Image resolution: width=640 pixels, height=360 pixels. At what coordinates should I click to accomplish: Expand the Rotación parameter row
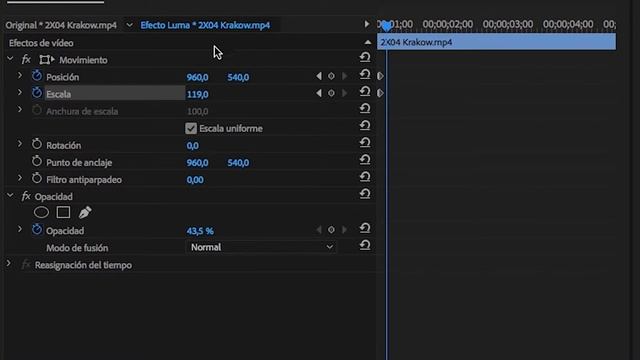20,144
